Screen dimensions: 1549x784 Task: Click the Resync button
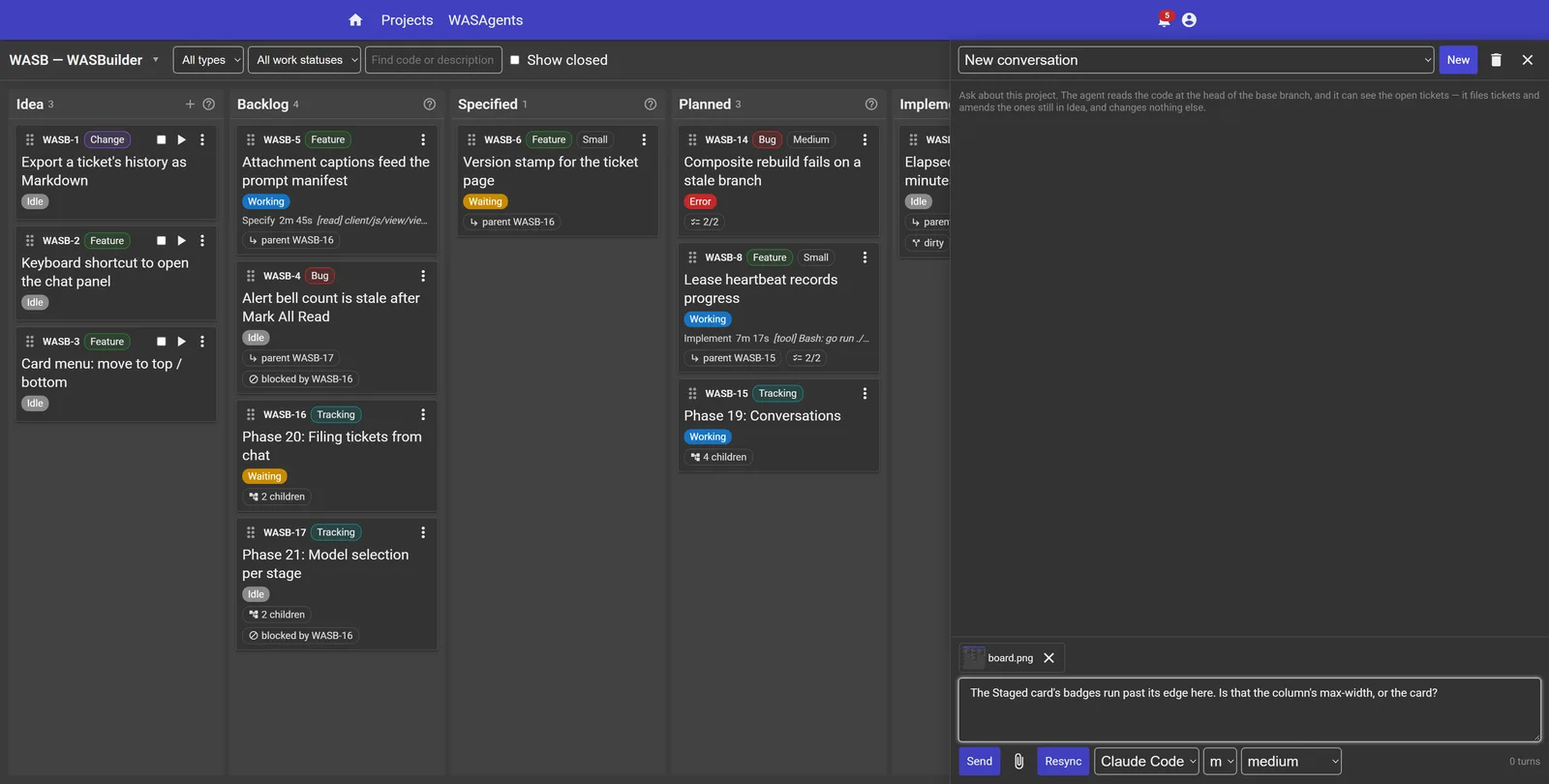pos(1063,762)
